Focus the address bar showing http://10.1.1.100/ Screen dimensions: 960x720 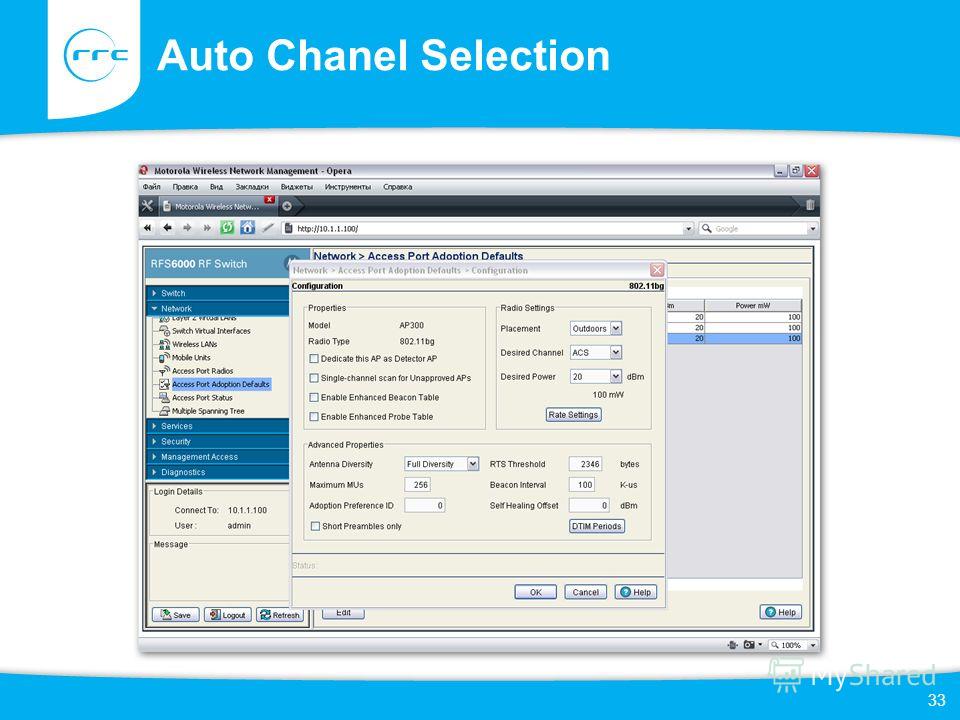click(488, 228)
